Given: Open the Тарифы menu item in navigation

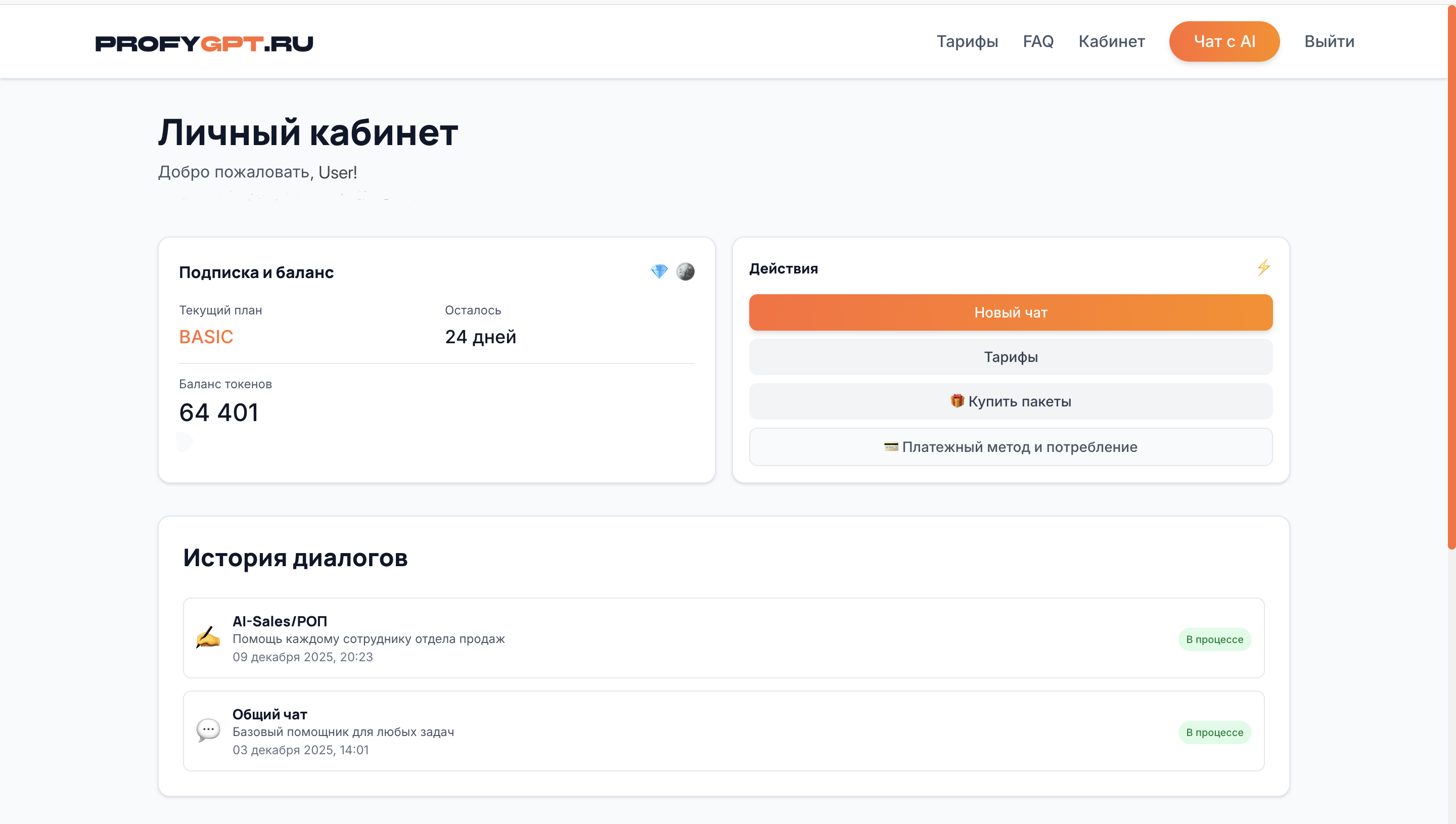Looking at the screenshot, I should (x=968, y=41).
